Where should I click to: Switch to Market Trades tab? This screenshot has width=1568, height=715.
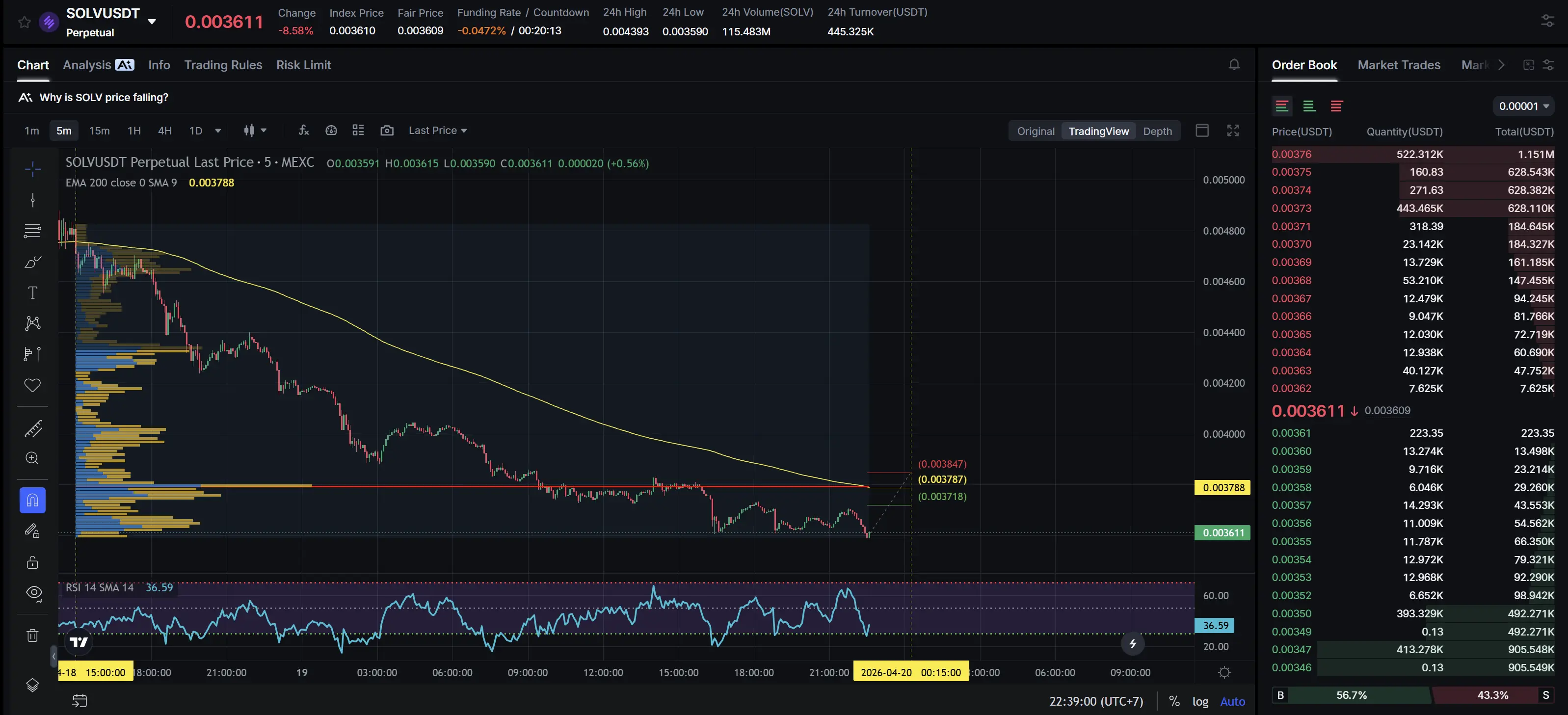pyautogui.click(x=1398, y=65)
